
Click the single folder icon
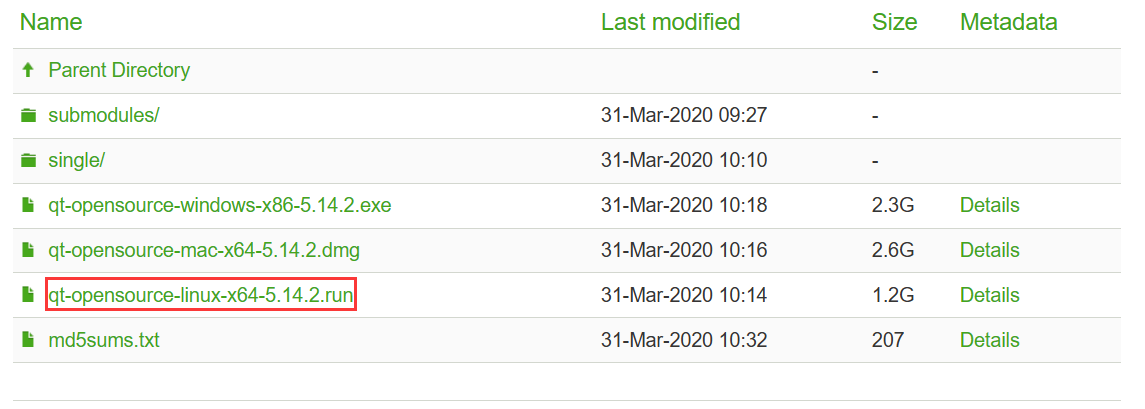(x=28, y=161)
